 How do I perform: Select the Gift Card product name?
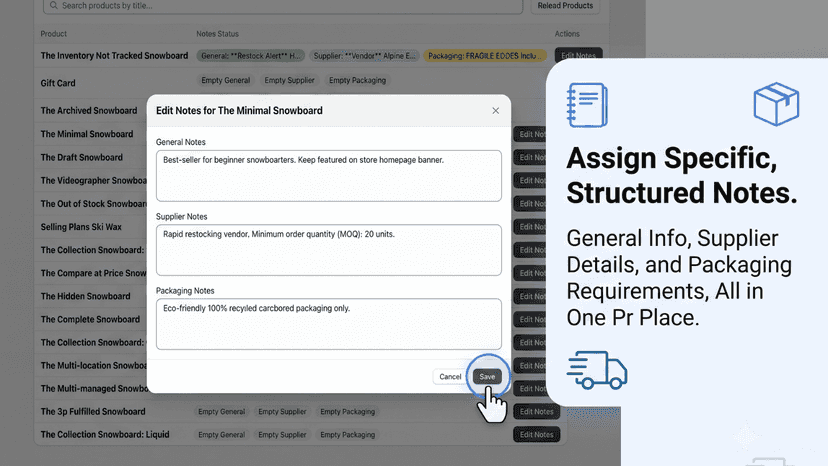[58, 83]
